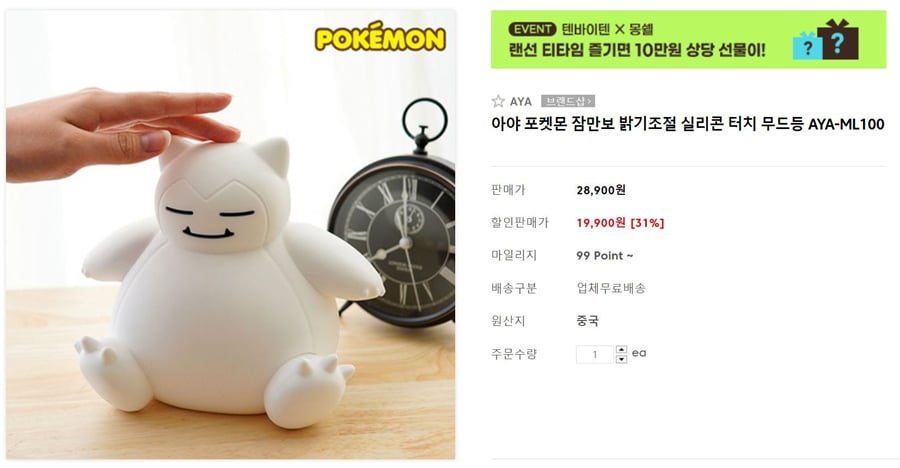Click the quantity input field showing 1

pos(595,354)
